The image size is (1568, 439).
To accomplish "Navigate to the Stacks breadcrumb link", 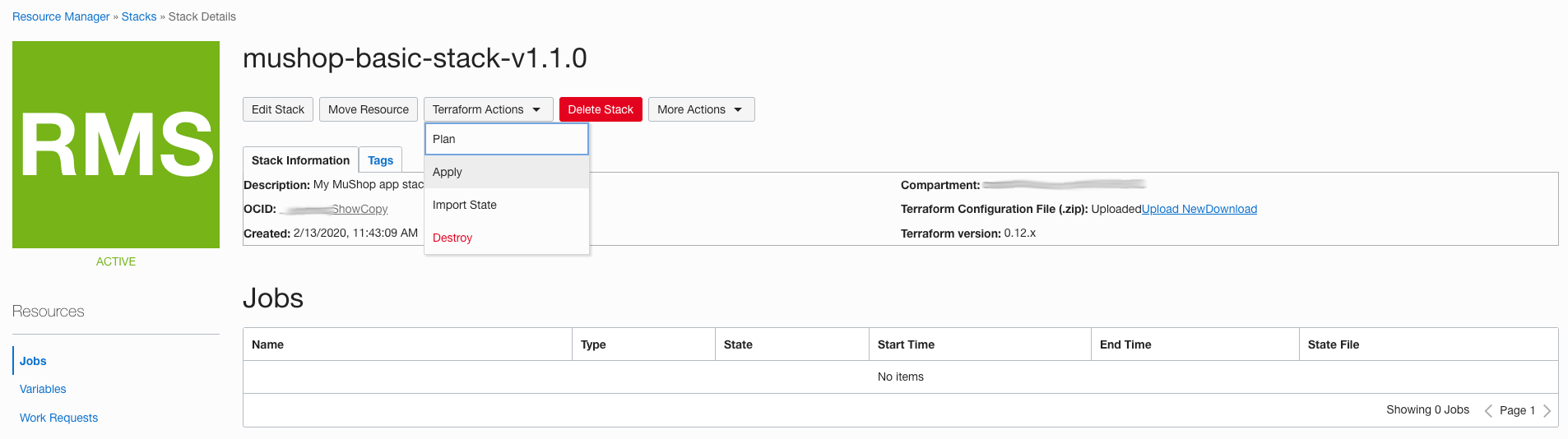I will (139, 16).
